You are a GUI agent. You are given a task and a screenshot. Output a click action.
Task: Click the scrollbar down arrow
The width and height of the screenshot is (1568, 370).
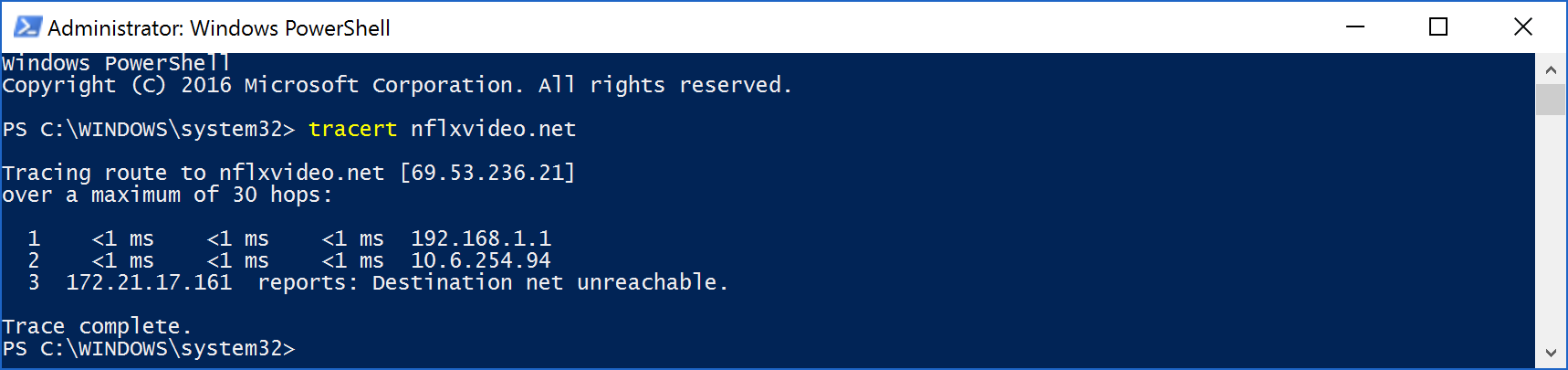point(1551,353)
